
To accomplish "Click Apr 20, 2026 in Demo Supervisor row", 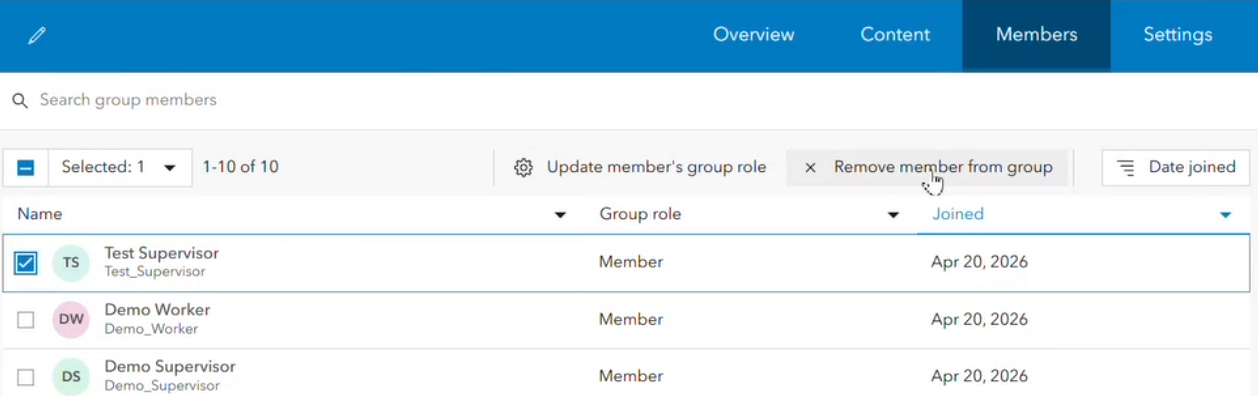I will coord(980,377).
